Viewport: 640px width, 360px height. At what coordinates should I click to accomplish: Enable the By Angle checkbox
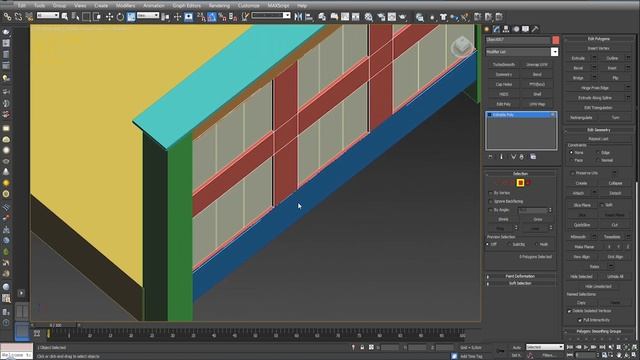[491, 210]
